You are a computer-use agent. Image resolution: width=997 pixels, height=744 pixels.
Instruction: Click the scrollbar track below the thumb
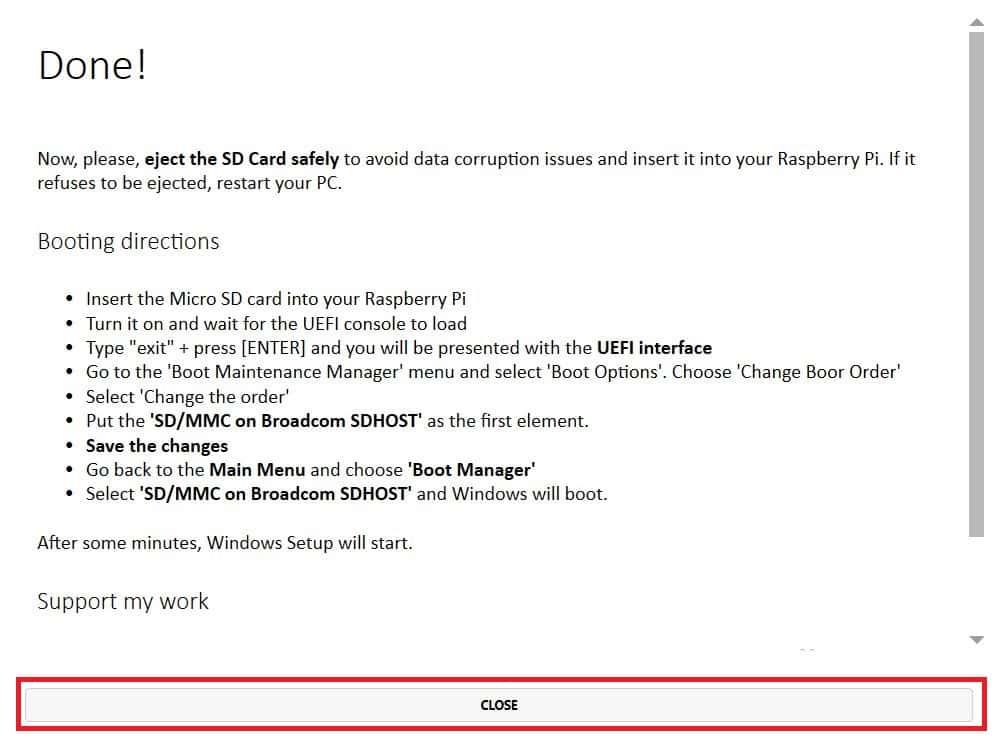point(977,585)
